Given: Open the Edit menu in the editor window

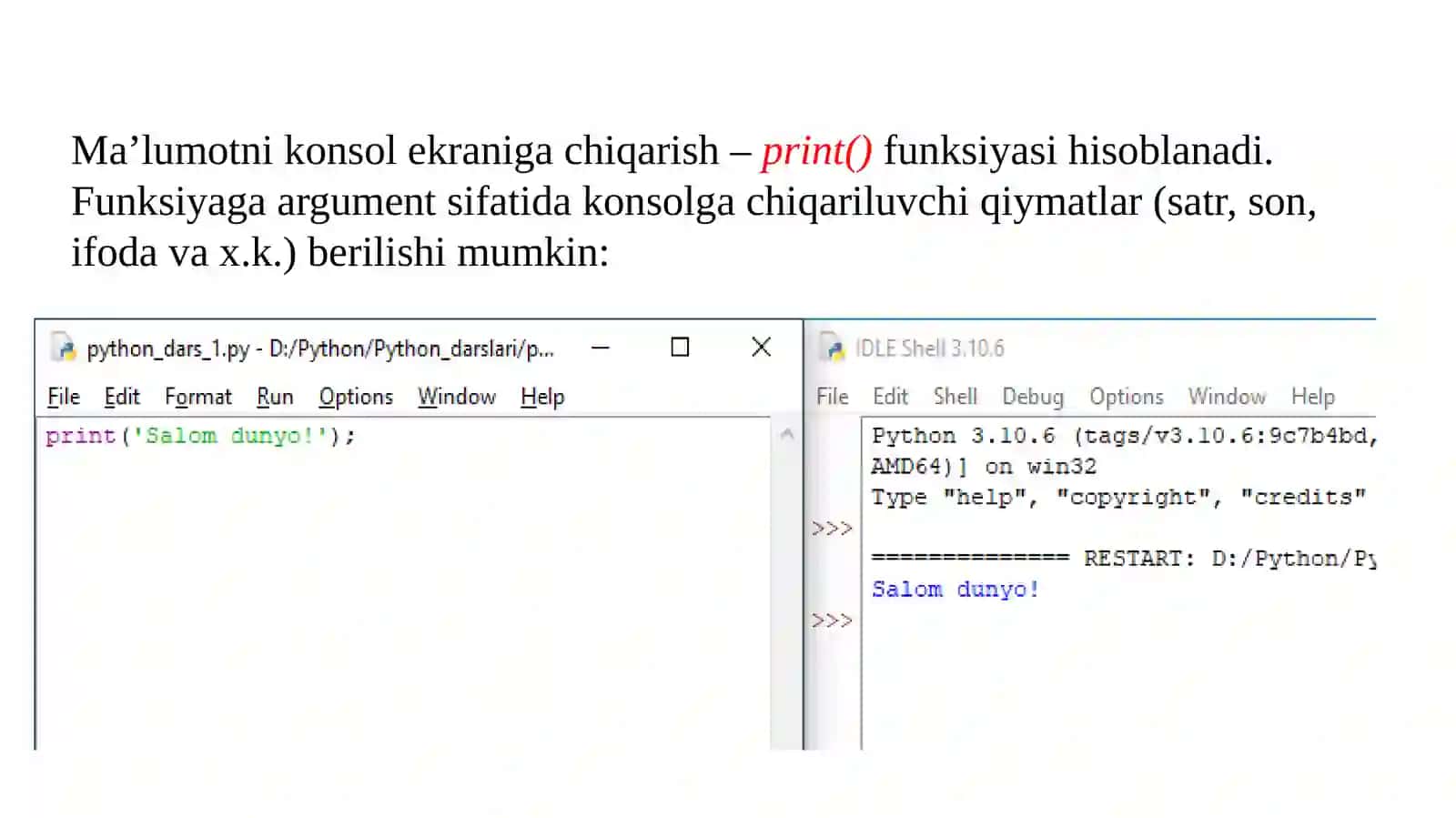Looking at the screenshot, I should click(x=122, y=397).
